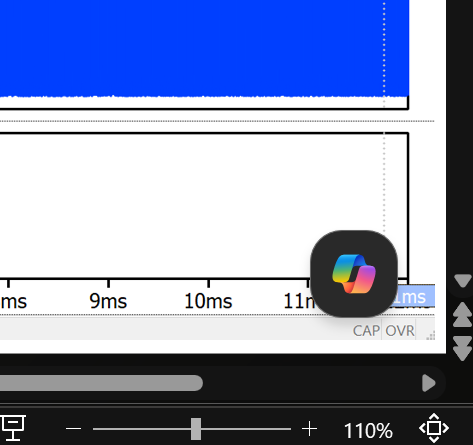473x445 pixels.
Task: Go to previous slide double-up arrow
Action: click(463, 315)
